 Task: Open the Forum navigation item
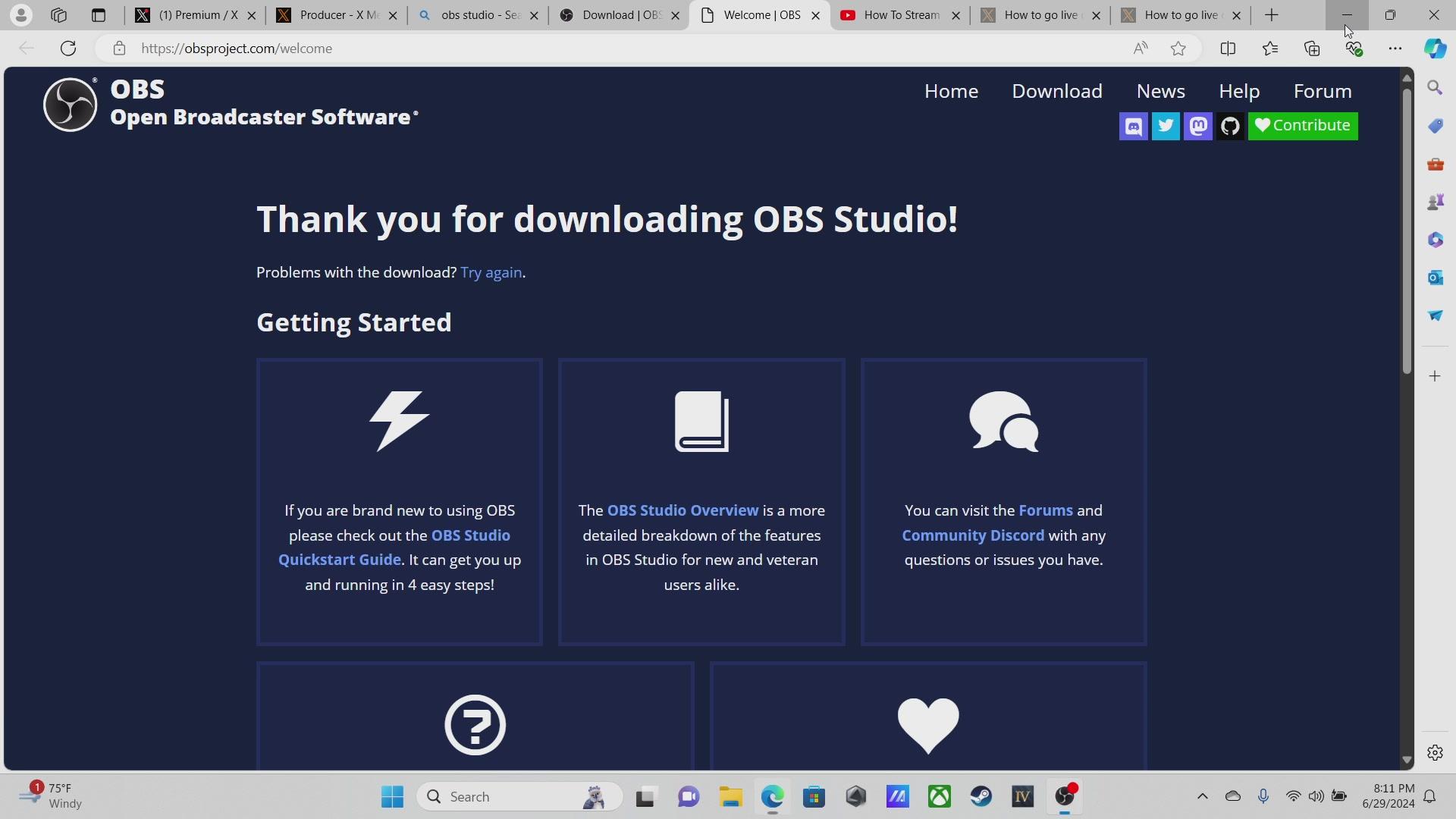1323,91
